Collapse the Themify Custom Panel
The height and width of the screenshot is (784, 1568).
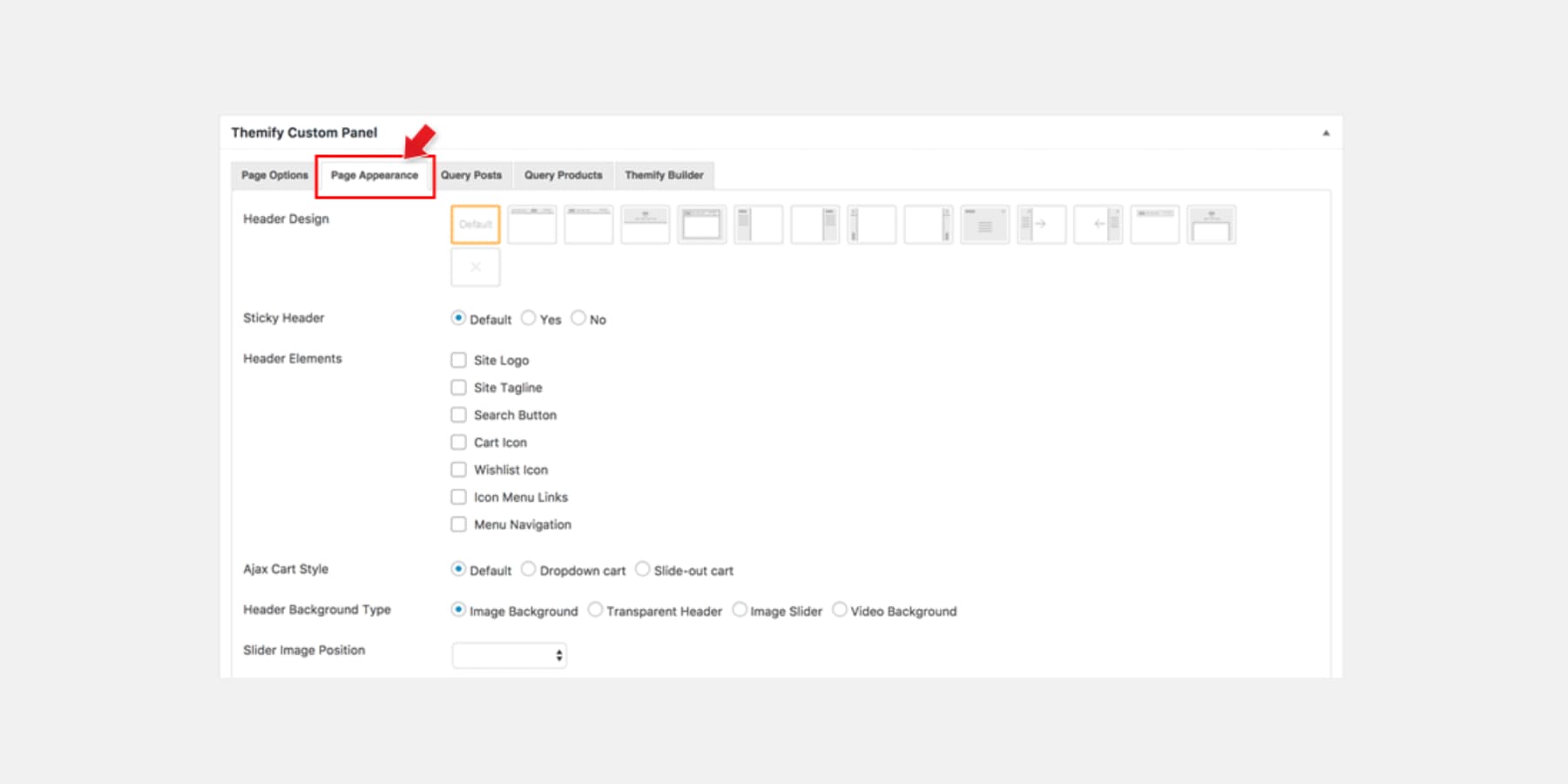pyautogui.click(x=1327, y=132)
